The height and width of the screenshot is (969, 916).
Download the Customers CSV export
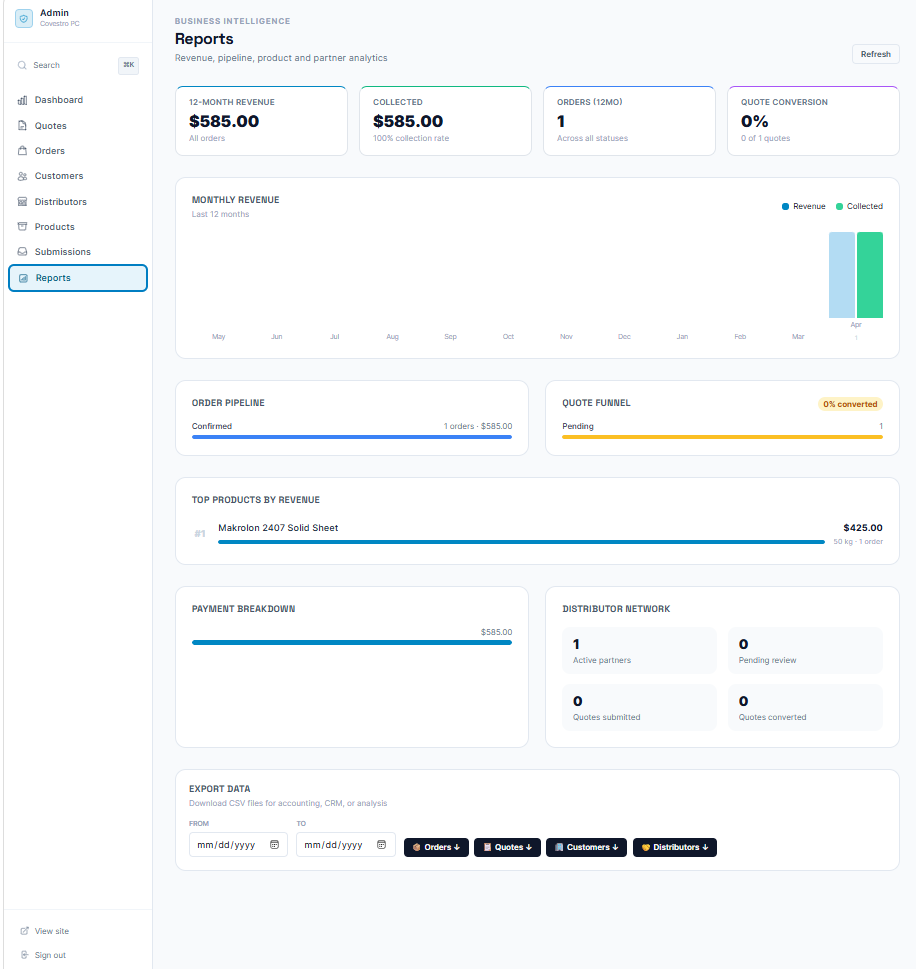587,847
